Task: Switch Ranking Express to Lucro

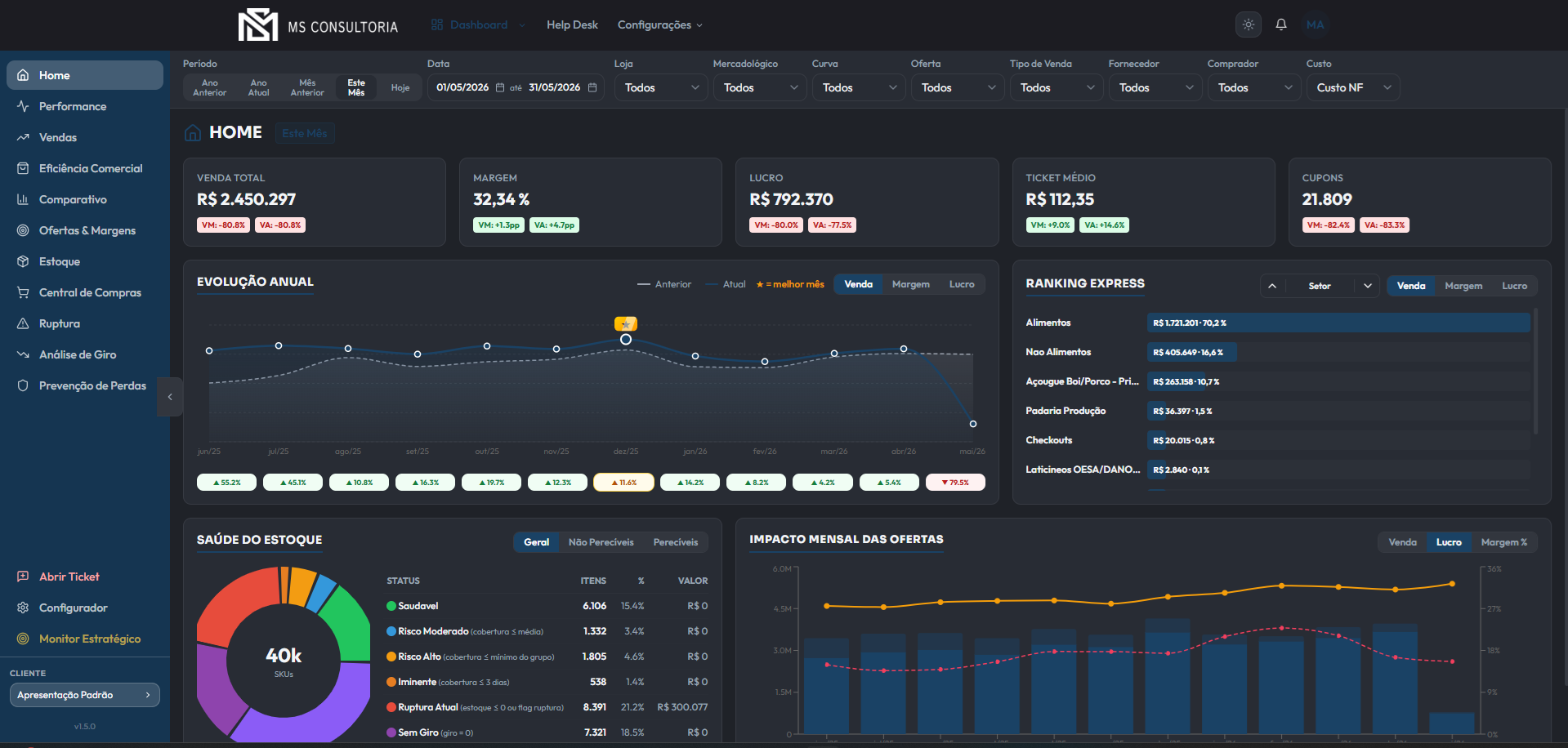Action: [1514, 286]
